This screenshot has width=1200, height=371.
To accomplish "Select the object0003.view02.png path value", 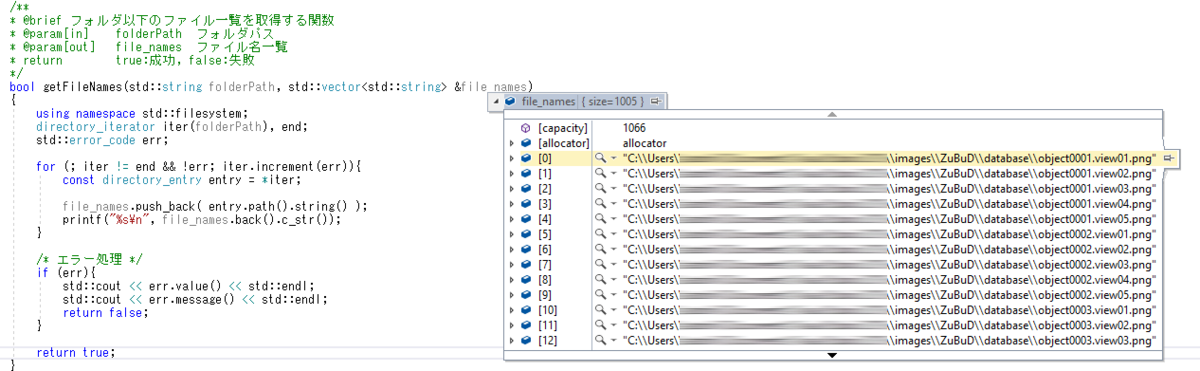I will [x=889, y=325].
